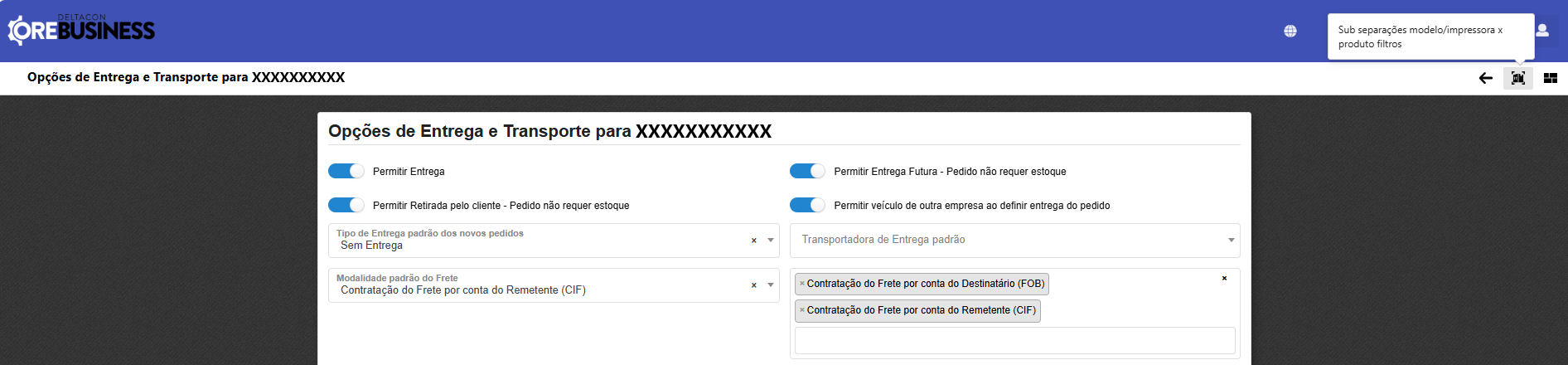Toggle Permitir Entrega switch
The image size is (1568, 365).
346,171
